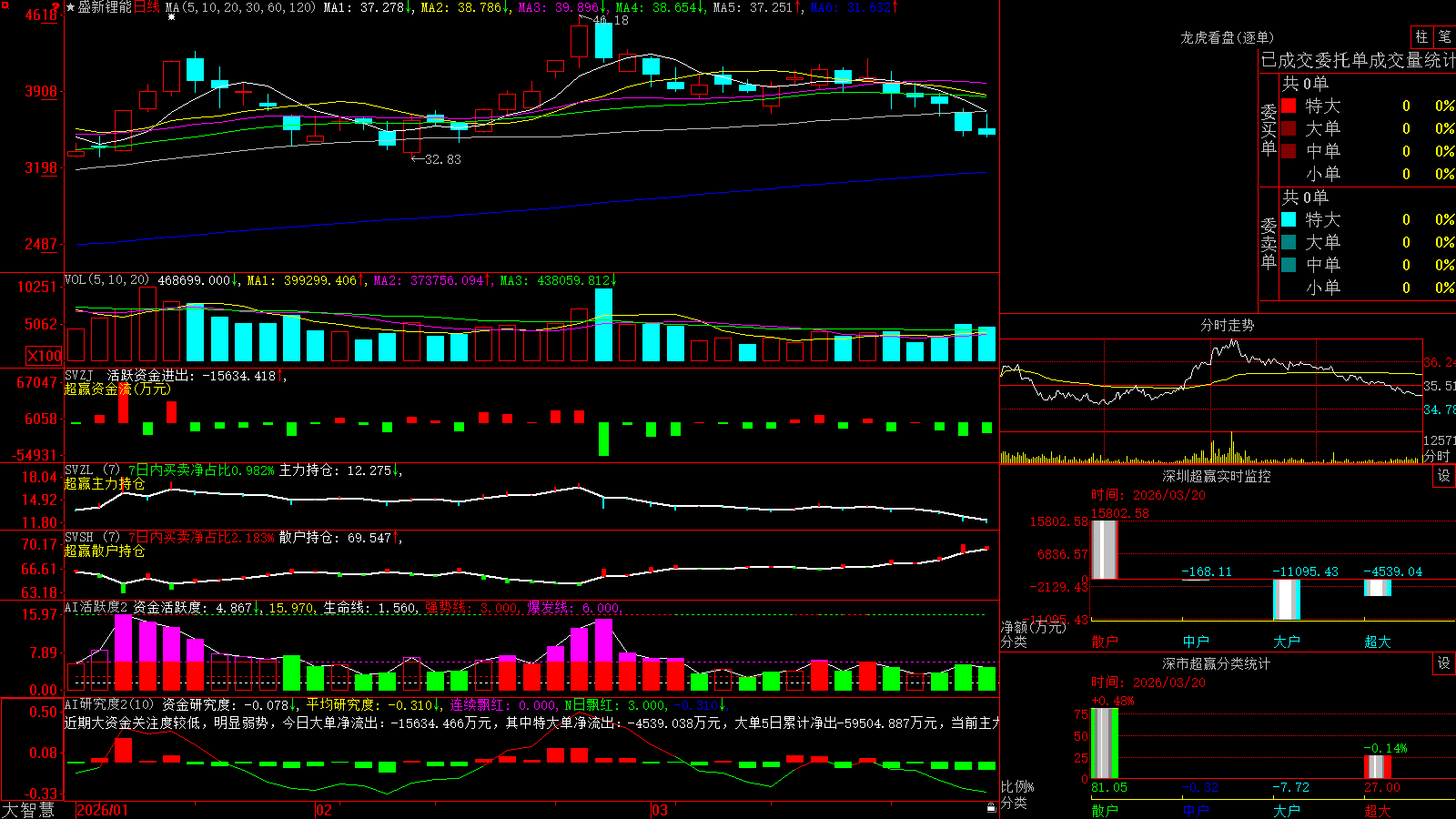Open the SVZJ 活跃资金进出 indicator label
This screenshot has width=1456, height=819.
click(78, 376)
